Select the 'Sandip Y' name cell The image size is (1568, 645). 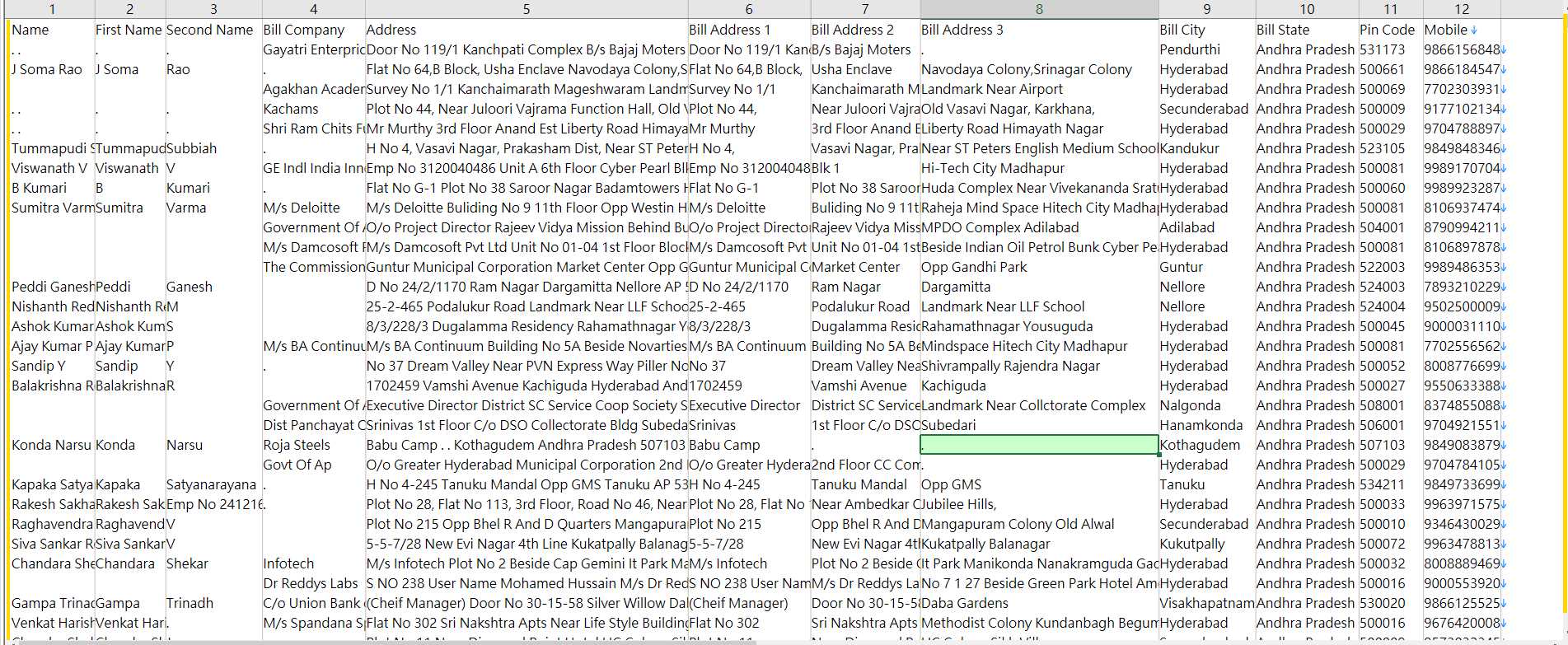[x=52, y=366]
